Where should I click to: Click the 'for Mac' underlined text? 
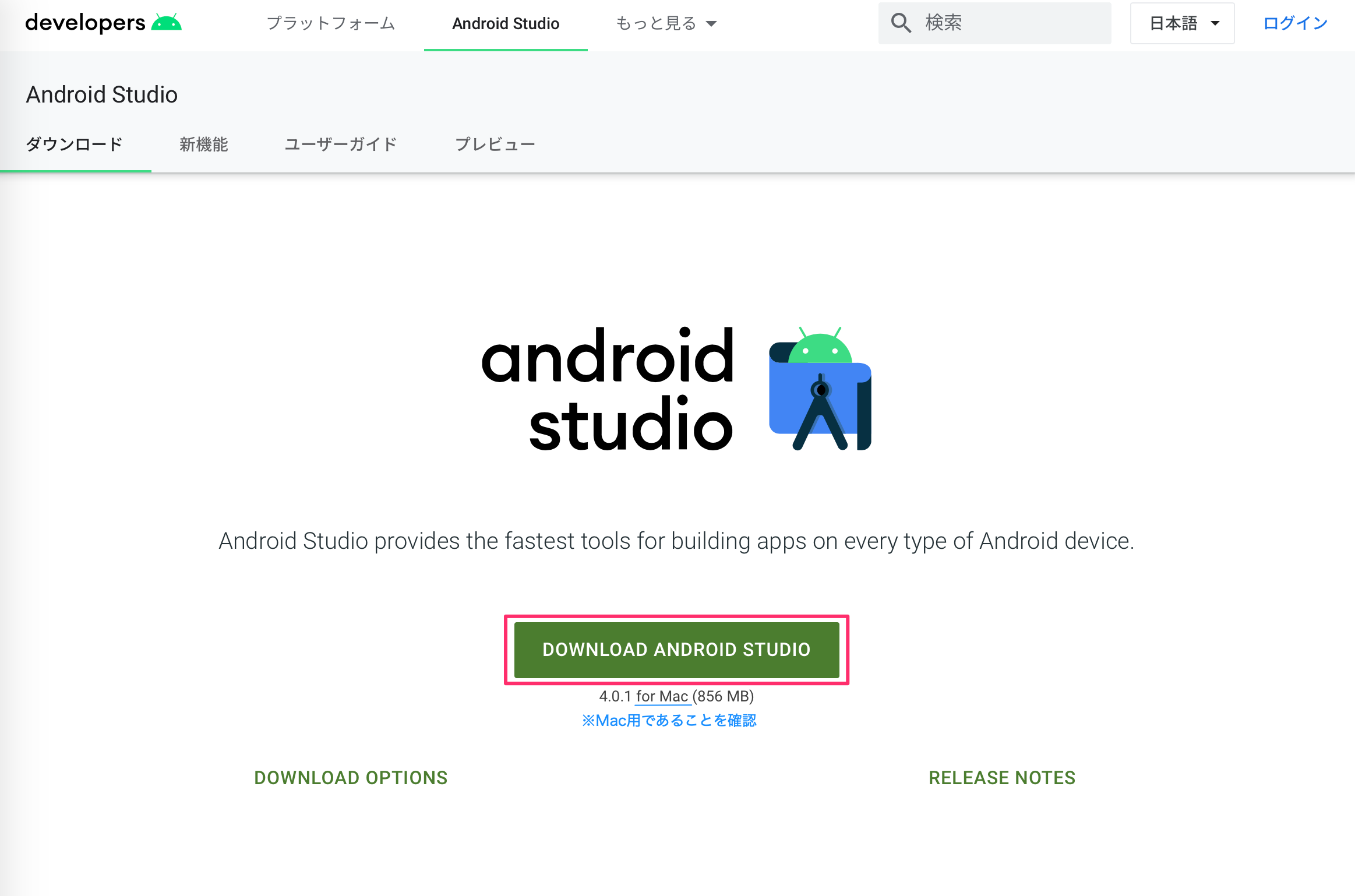(x=662, y=696)
